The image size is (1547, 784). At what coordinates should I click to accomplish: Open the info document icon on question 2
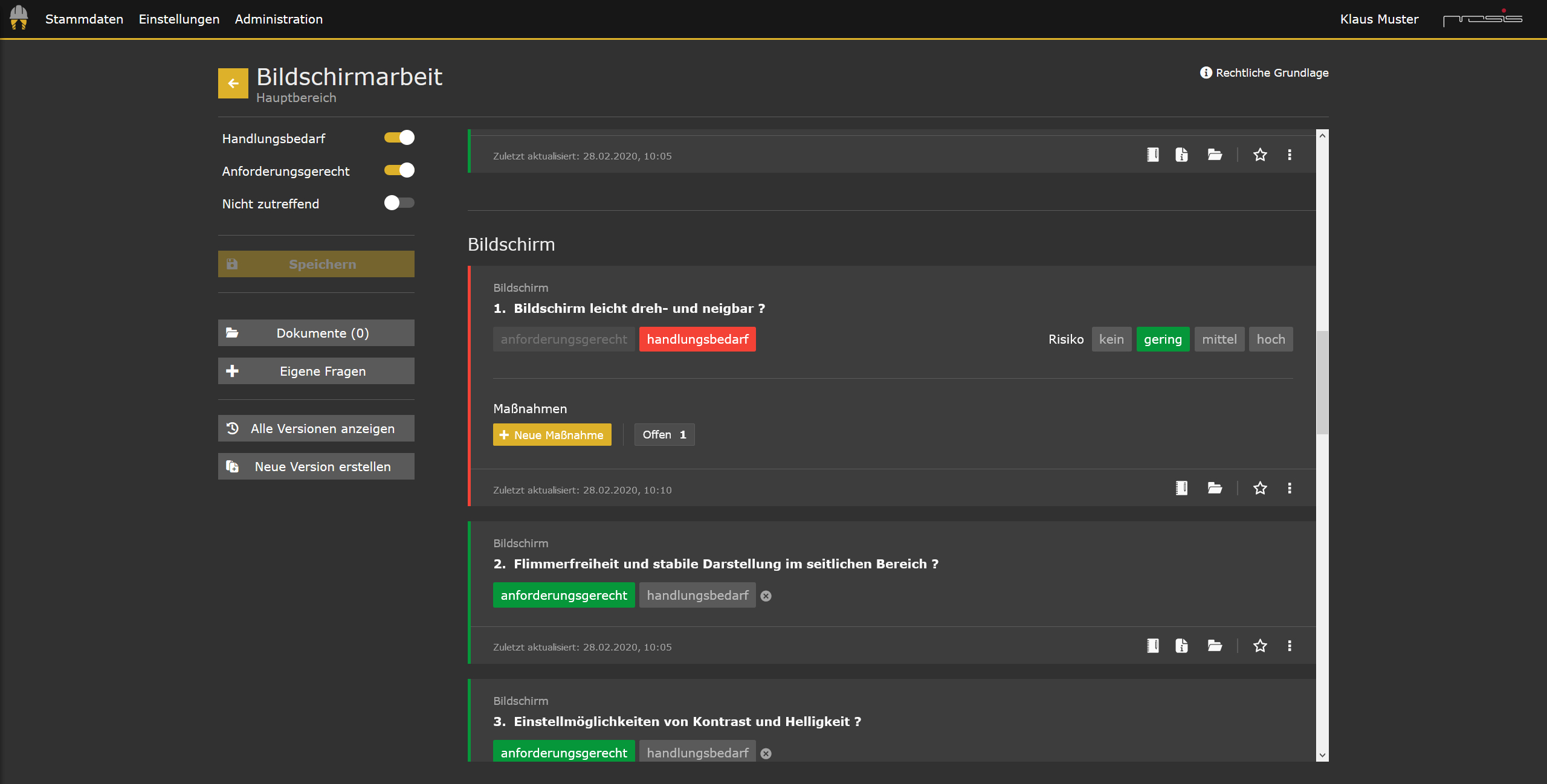(x=1181, y=646)
